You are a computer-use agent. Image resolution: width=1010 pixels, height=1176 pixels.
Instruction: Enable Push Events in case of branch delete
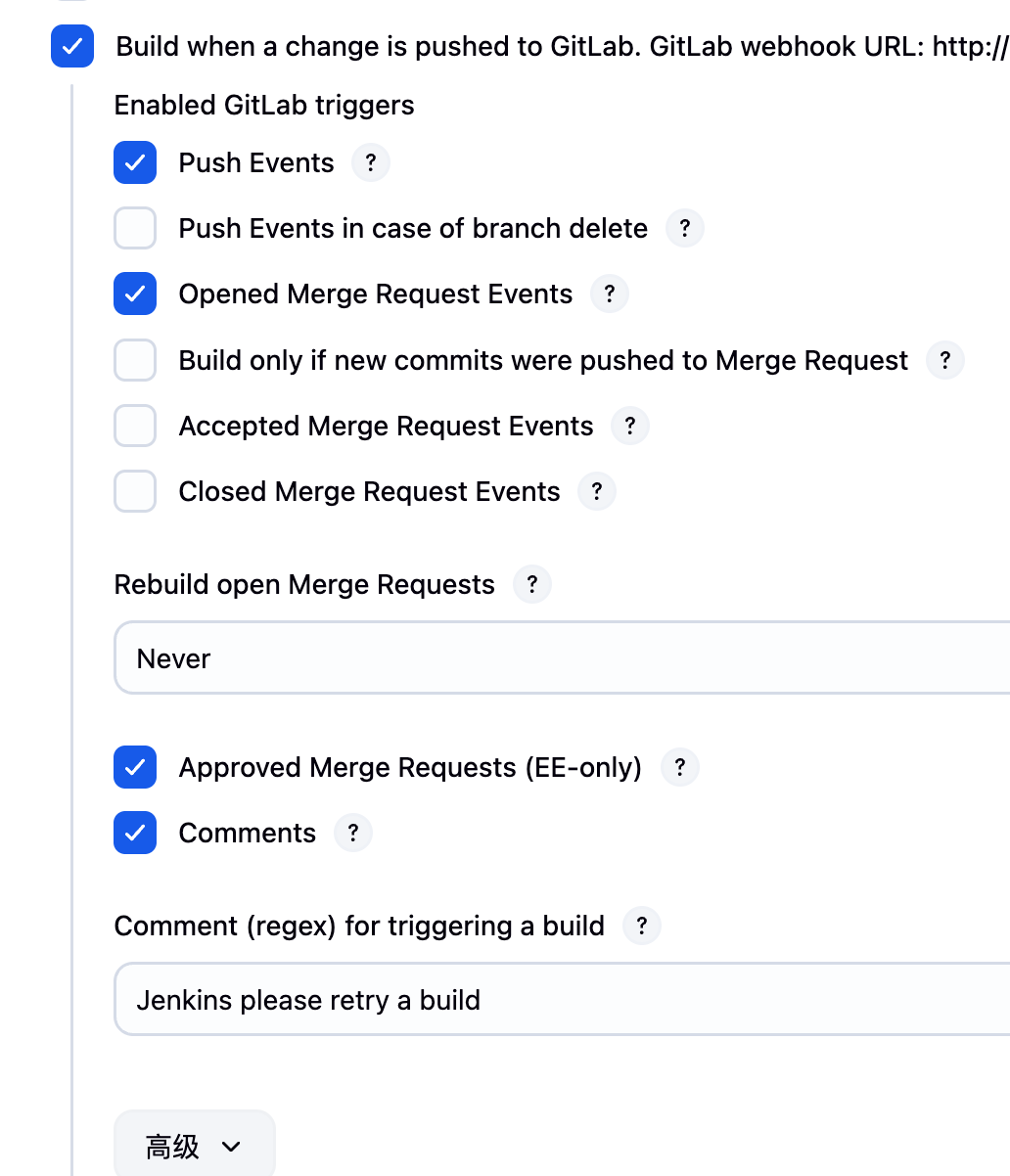[135, 229]
